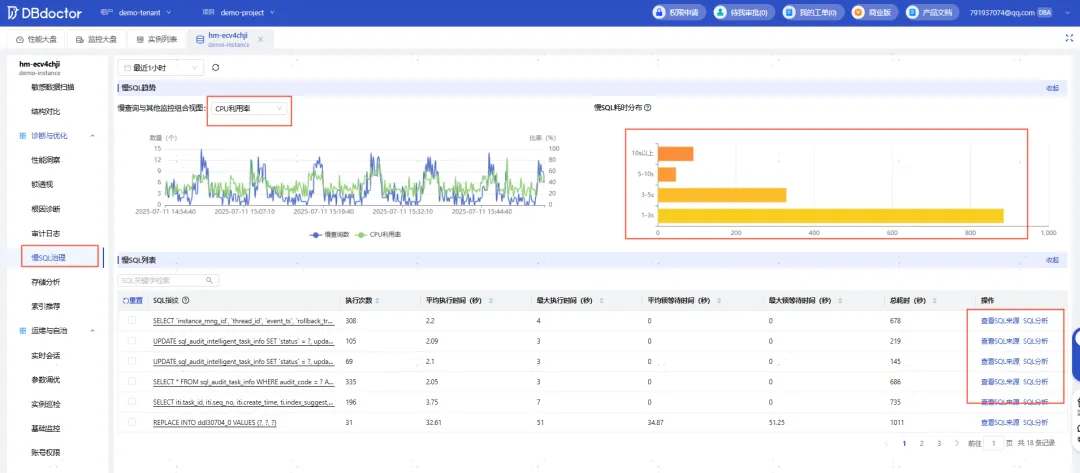The height and width of the screenshot is (473, 1080).
Task: Open 索引推荐 in the sidebar
Action: click(46, 306)
